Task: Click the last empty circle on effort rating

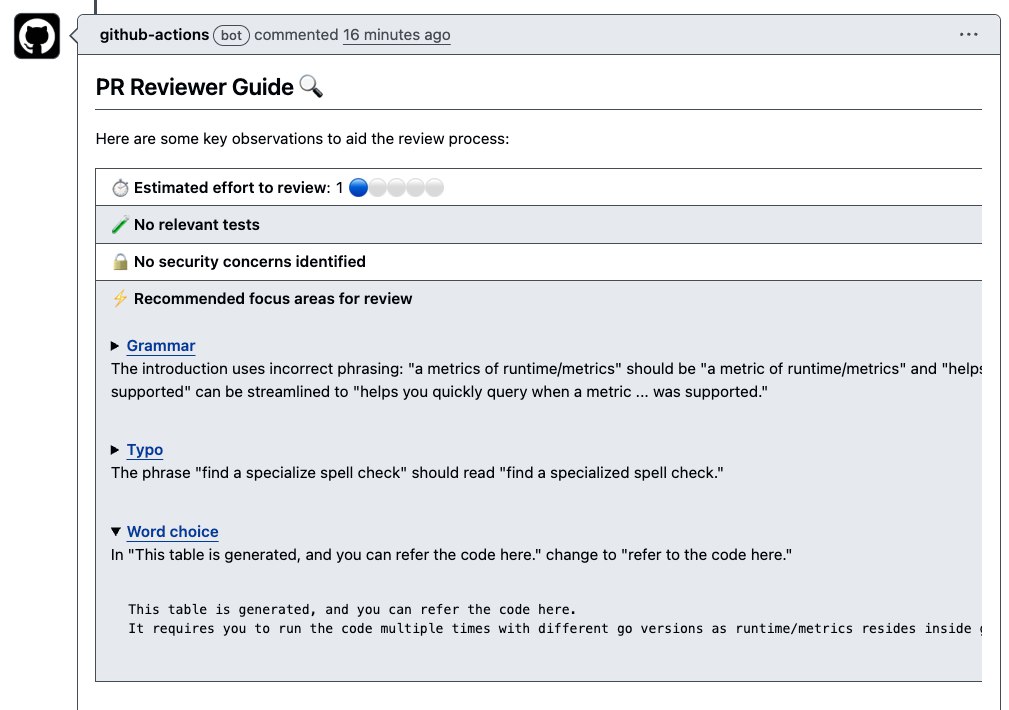Action: click(x=434, y=187)
